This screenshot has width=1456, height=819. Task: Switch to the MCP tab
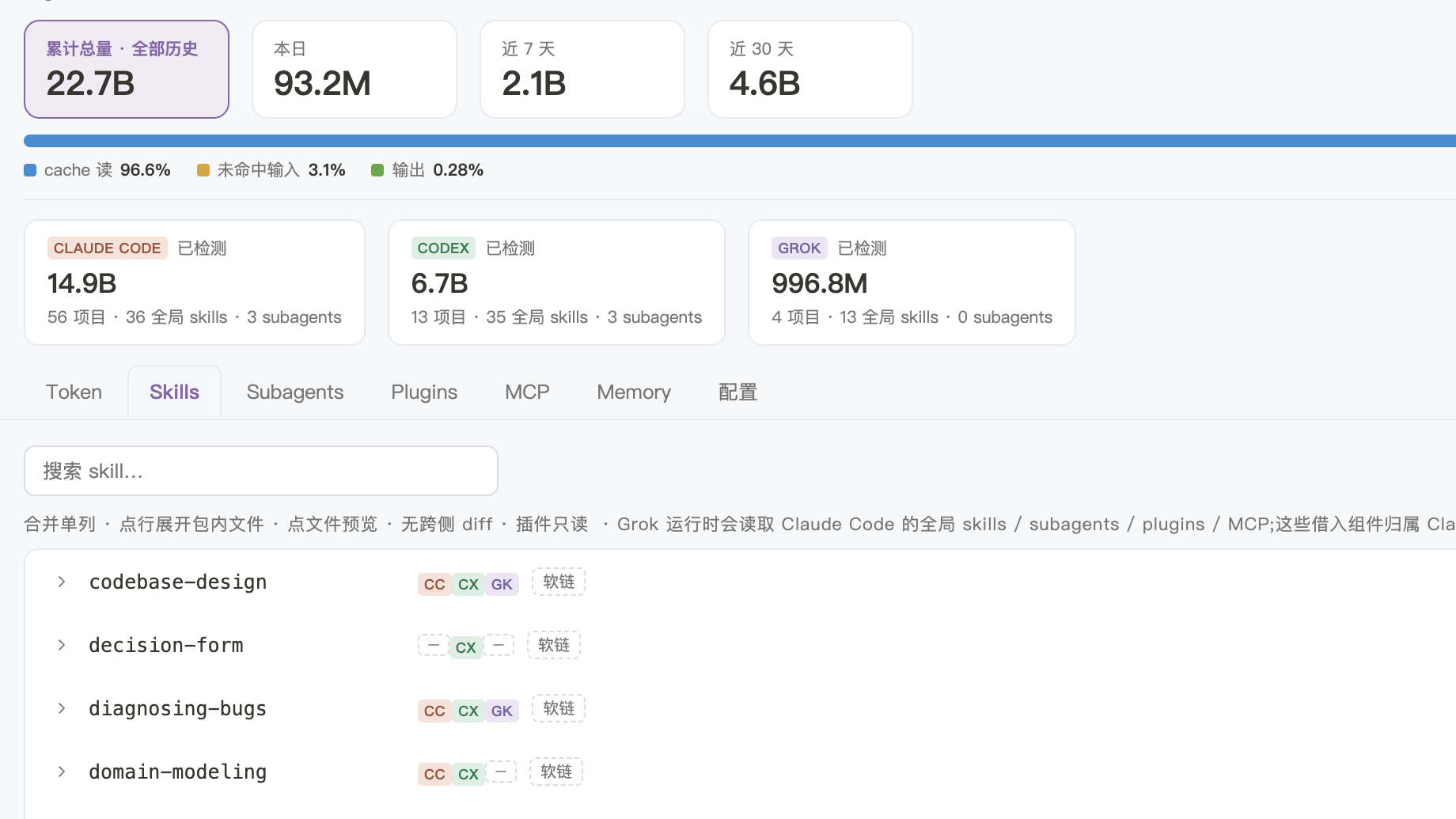pos(527,392)
